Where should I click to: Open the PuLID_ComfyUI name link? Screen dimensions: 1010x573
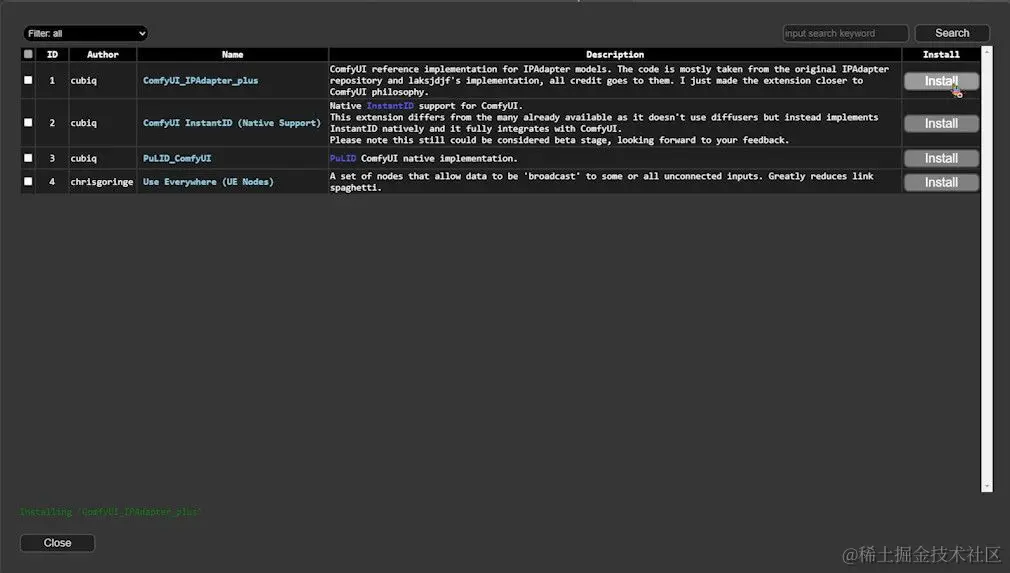pos(177,158)
